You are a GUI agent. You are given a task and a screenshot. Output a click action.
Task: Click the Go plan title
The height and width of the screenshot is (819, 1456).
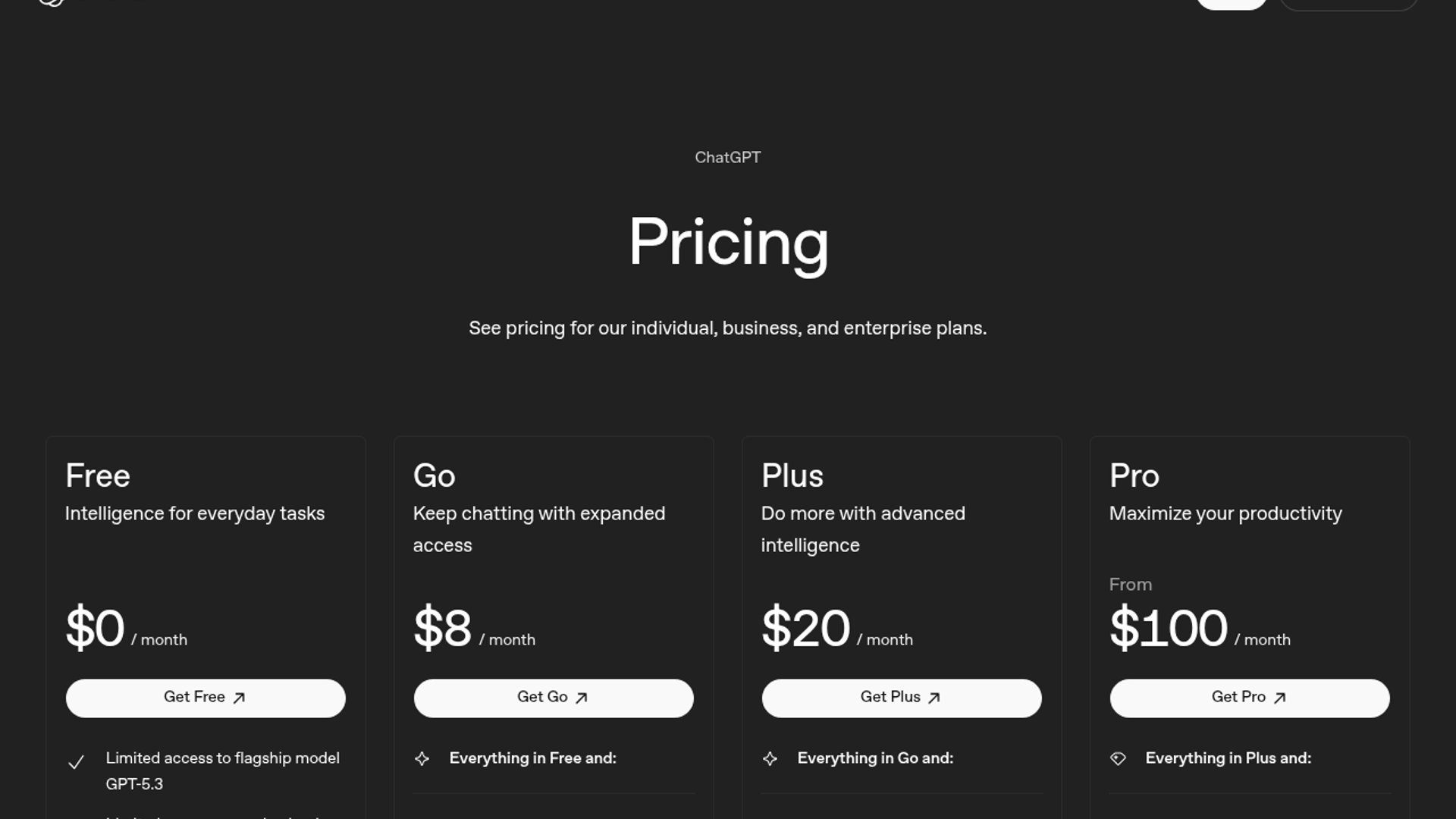click(435, 476)
